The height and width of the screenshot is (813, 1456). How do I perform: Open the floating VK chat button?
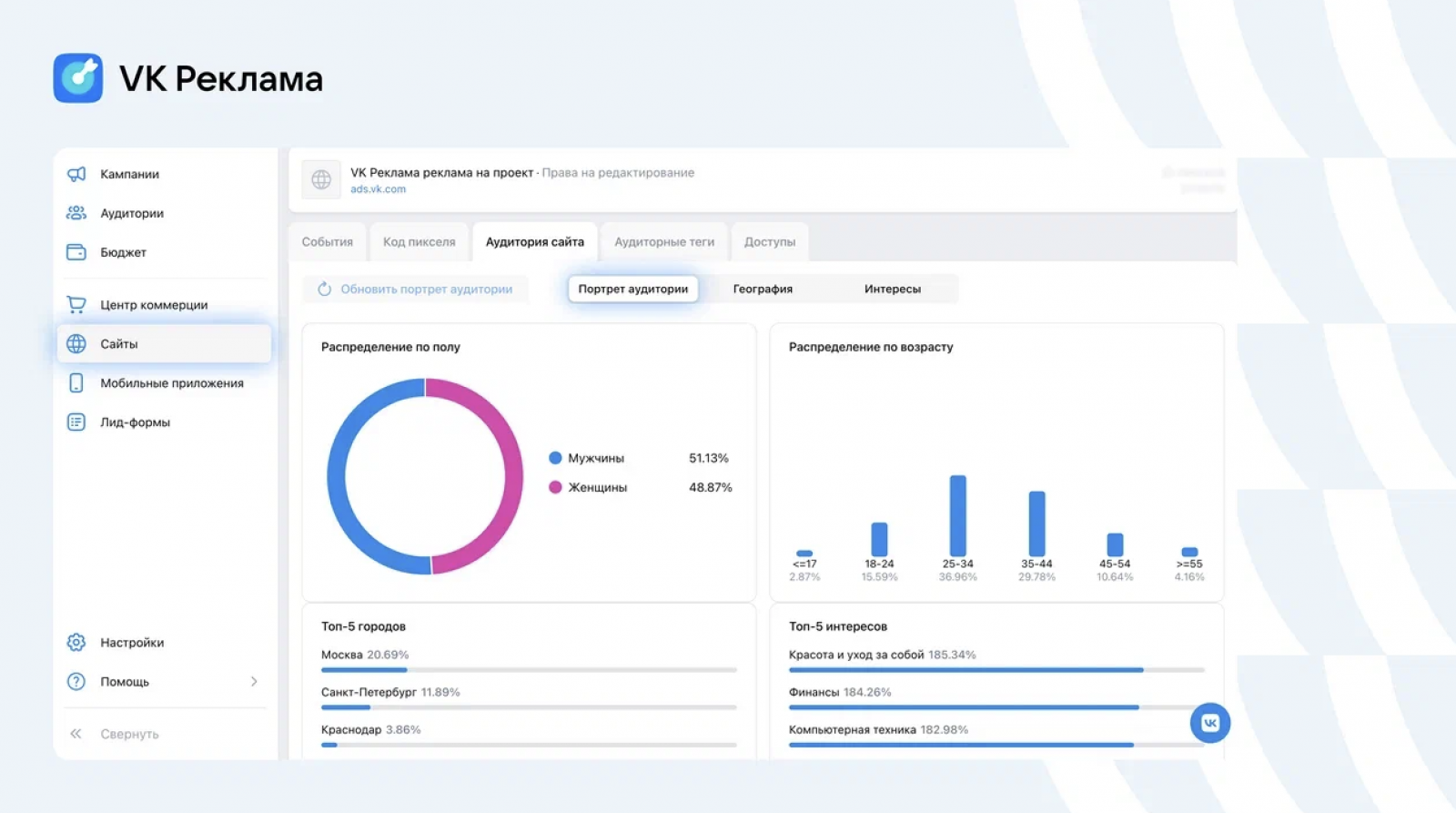[x=1209, y=723]
